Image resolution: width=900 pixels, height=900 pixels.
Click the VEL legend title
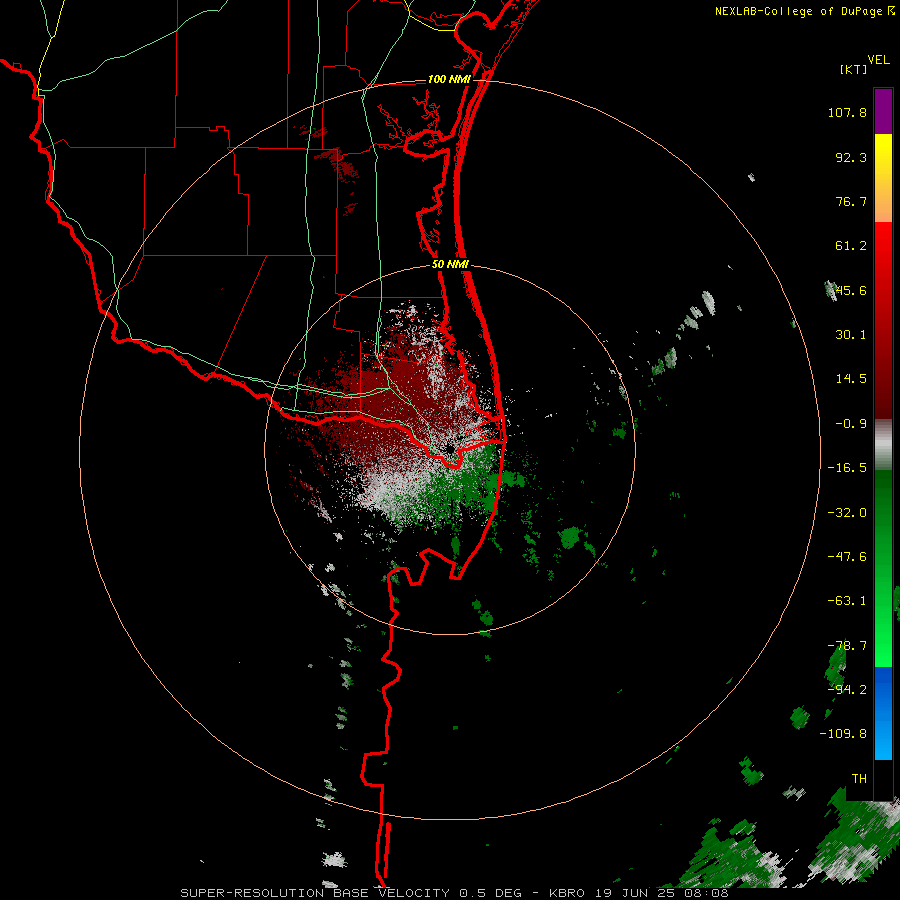[x=878, y=60]
